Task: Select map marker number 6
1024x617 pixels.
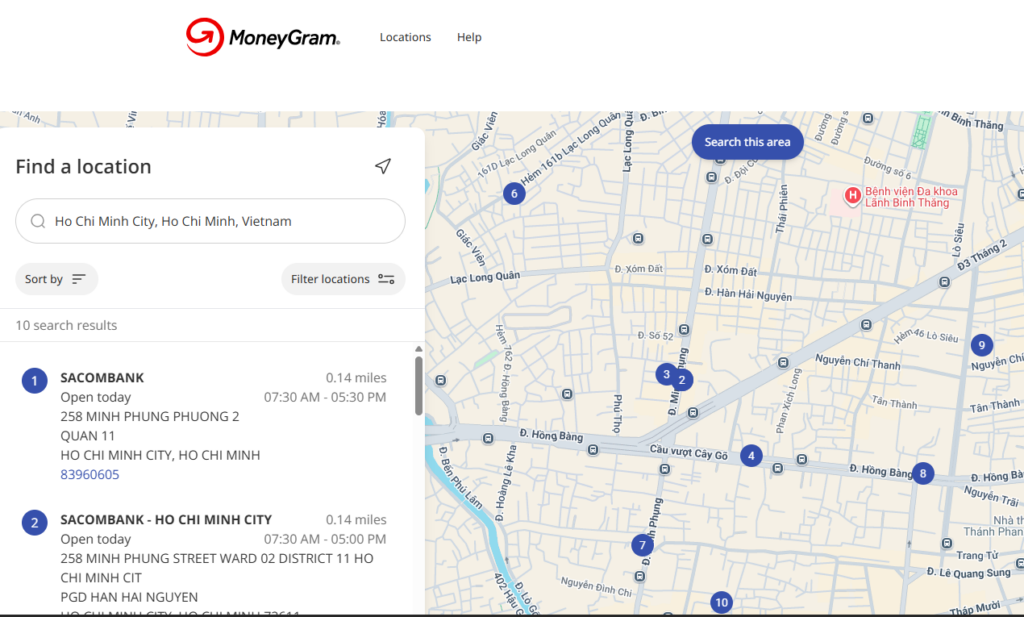Action: [x=514, y=194]
